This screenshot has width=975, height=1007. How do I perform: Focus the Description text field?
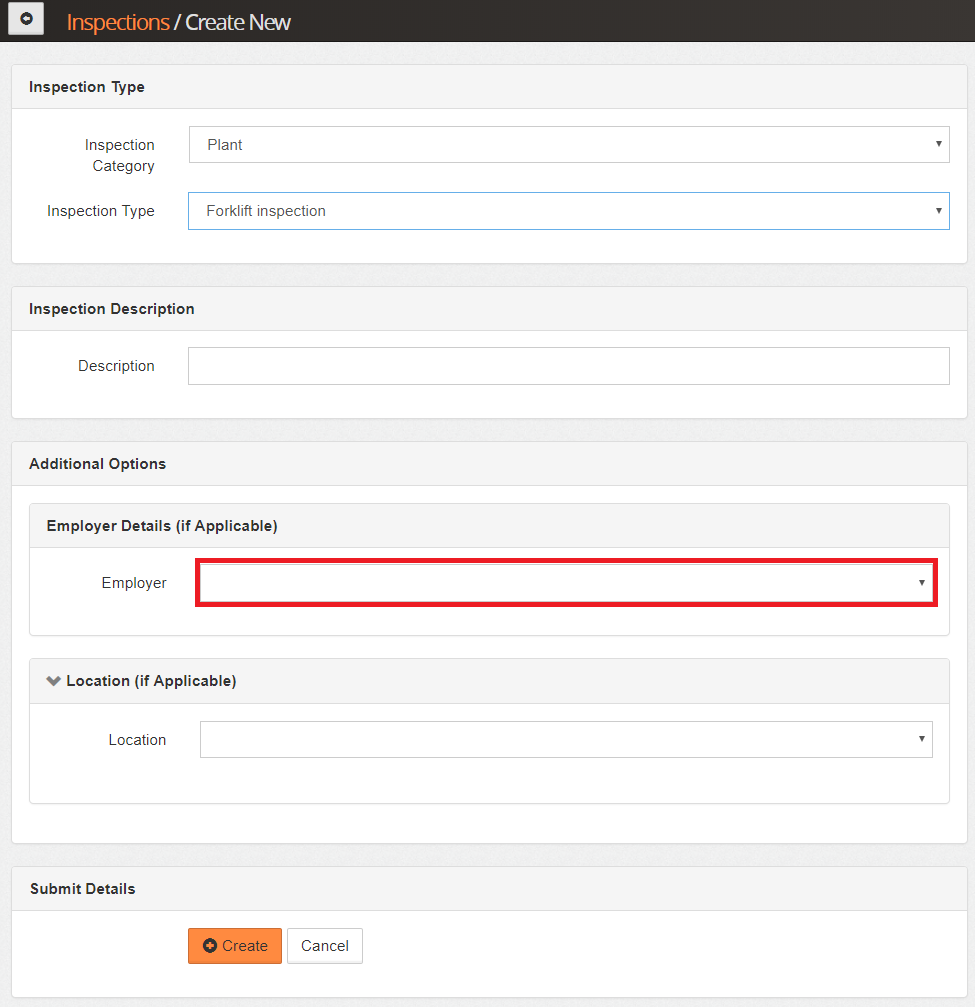568,366
